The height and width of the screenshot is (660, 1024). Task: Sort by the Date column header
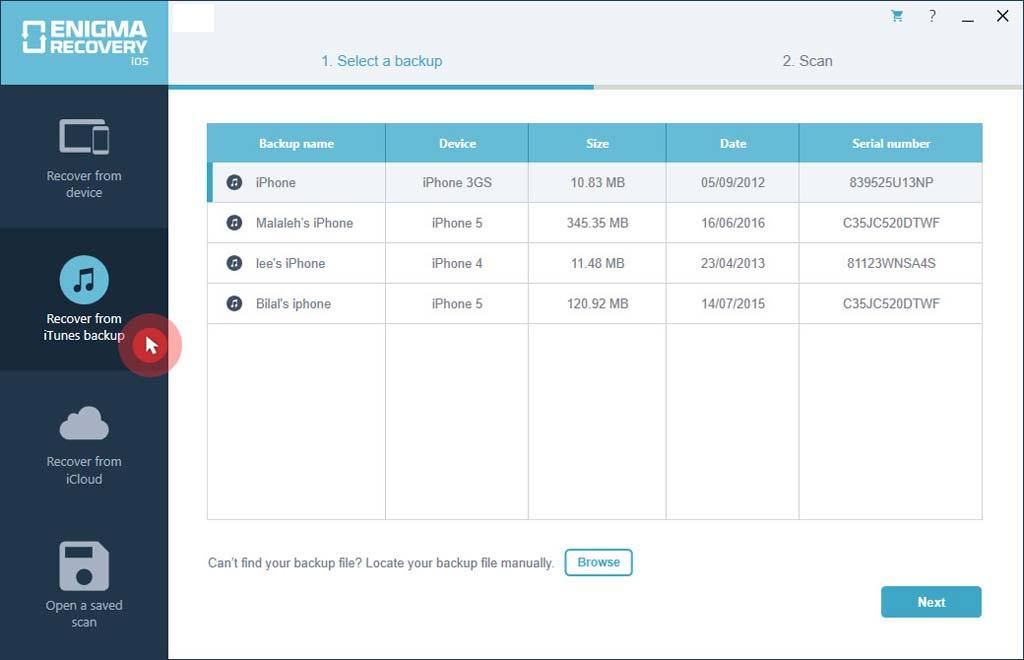733,143
